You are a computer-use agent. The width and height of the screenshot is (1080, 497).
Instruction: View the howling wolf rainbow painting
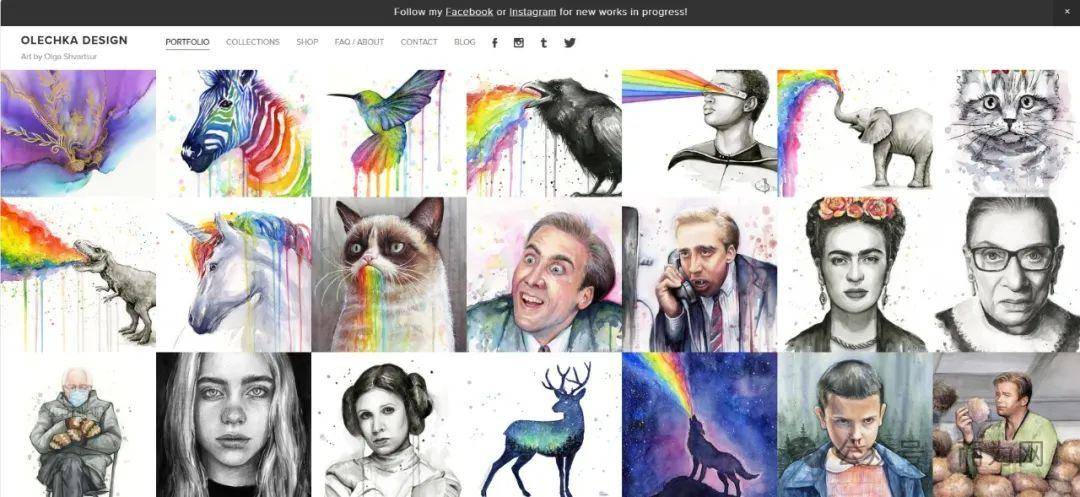coord(700,425)
